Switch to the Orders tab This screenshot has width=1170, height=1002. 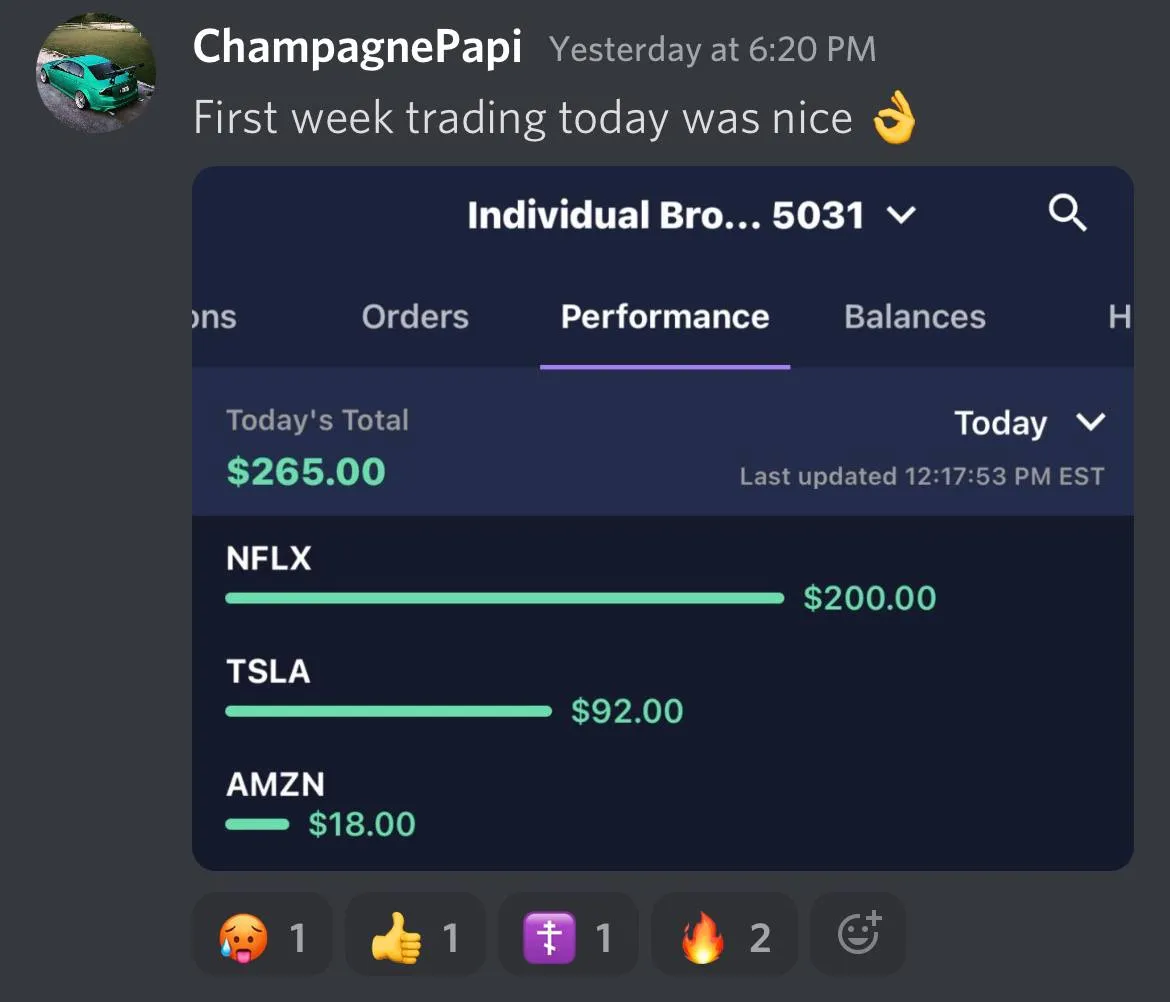[x=415, y=317]
